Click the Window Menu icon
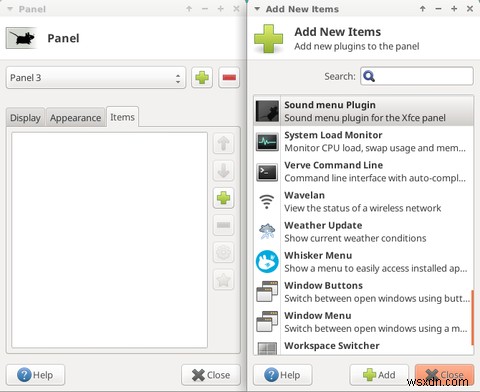 tap(267, 322)
